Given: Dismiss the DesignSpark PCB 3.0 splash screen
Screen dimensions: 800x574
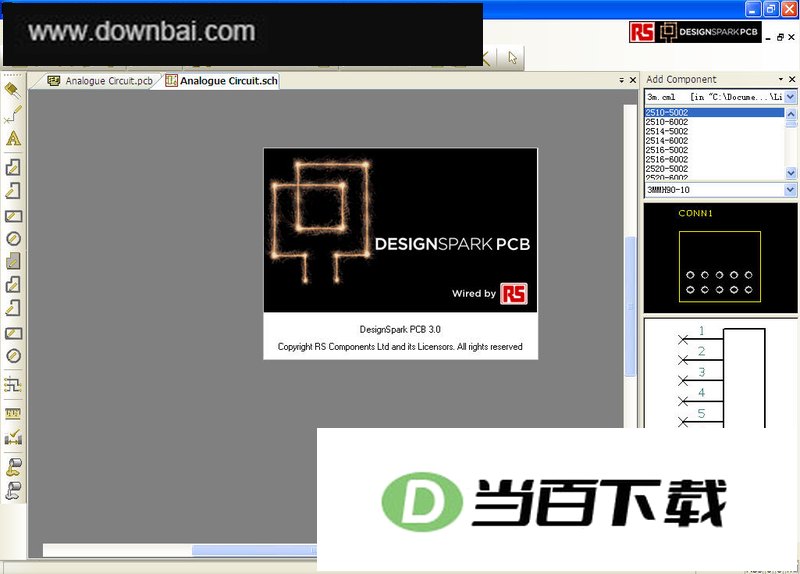Looking at the screenshot, I should (401, 254).
